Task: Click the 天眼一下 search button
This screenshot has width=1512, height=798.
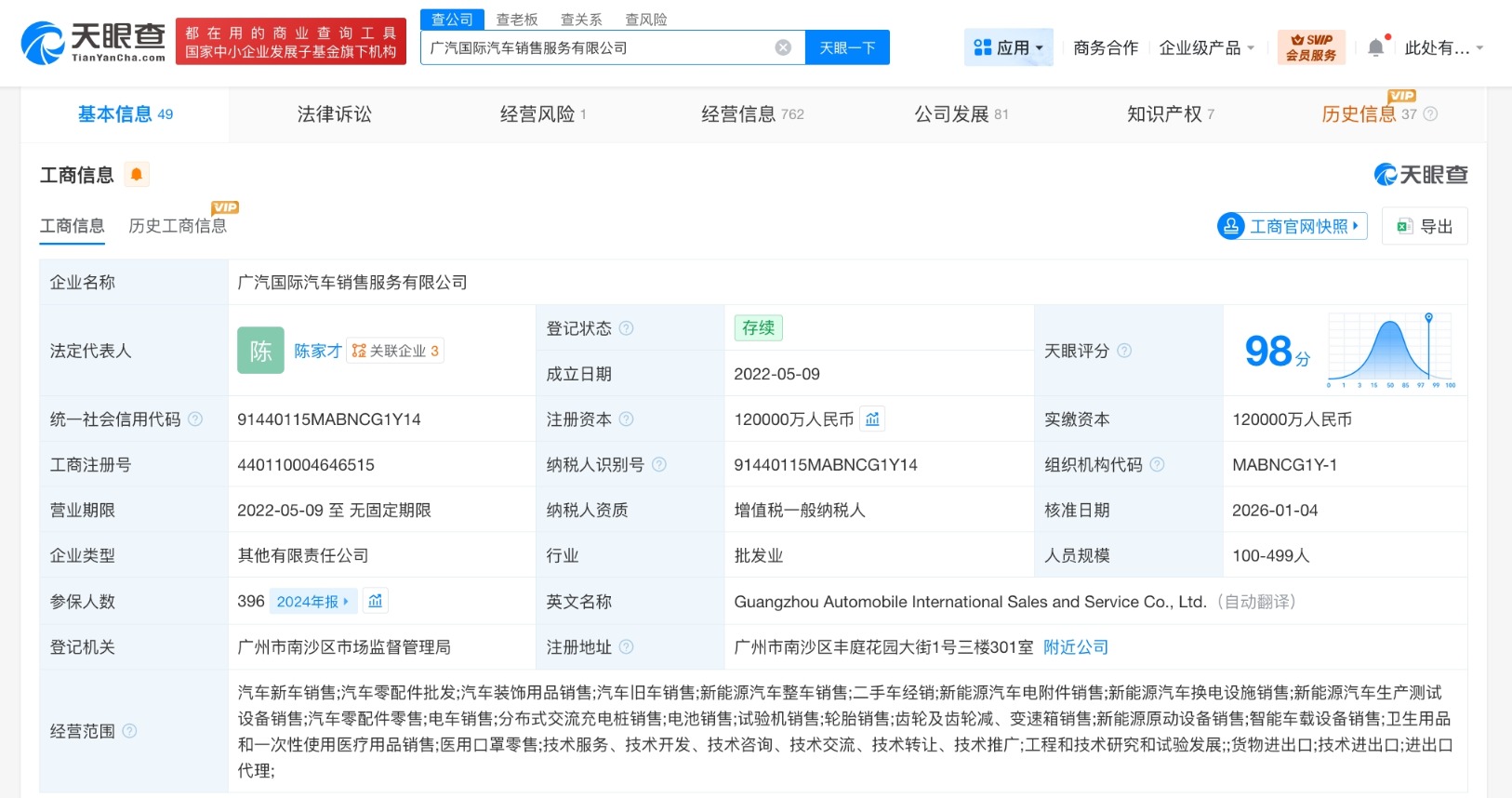Action: [x=847, y=47]
